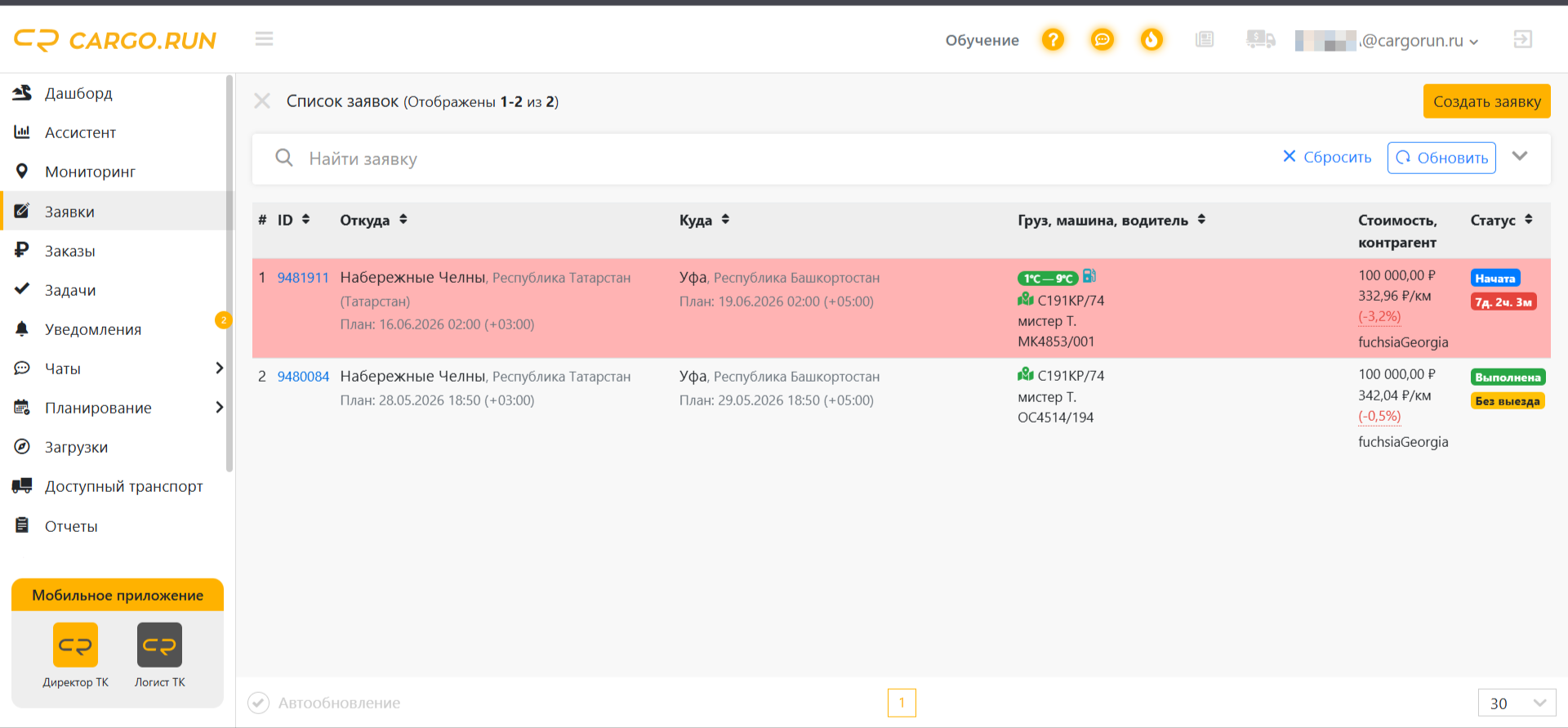Screen dimensions: 1568x728
Task: Click trailer number MK4853/001
Action: 1056,342
